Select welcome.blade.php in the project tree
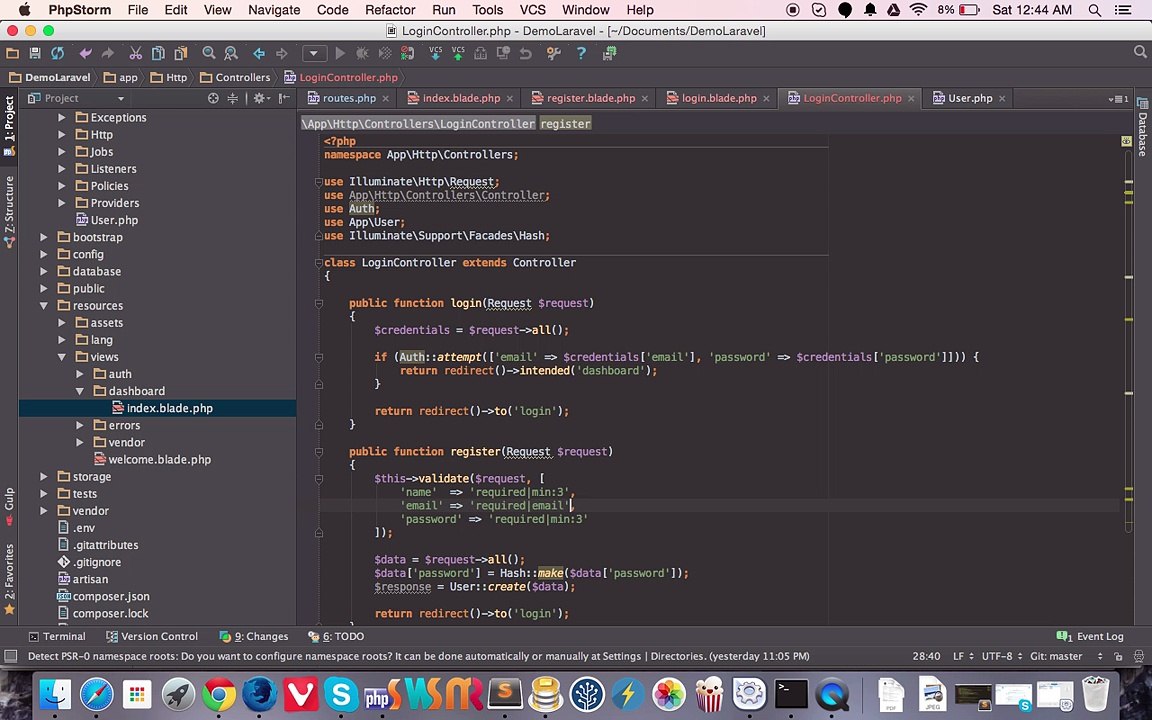Image resolution: width=1152 pixels, height=720 pixels. pos(159,460)
